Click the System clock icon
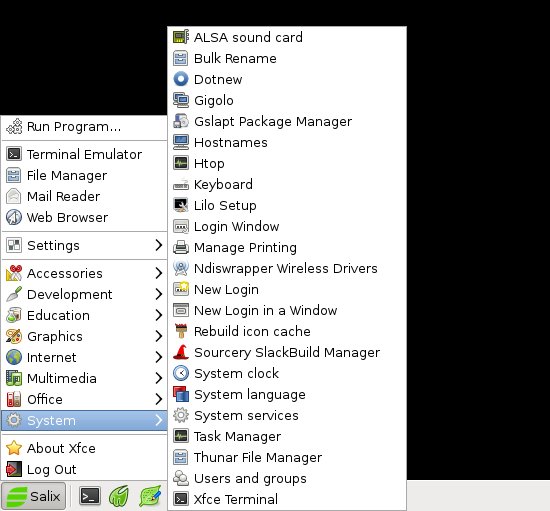Screen dimensions: 550x511 tap(181, 374)
